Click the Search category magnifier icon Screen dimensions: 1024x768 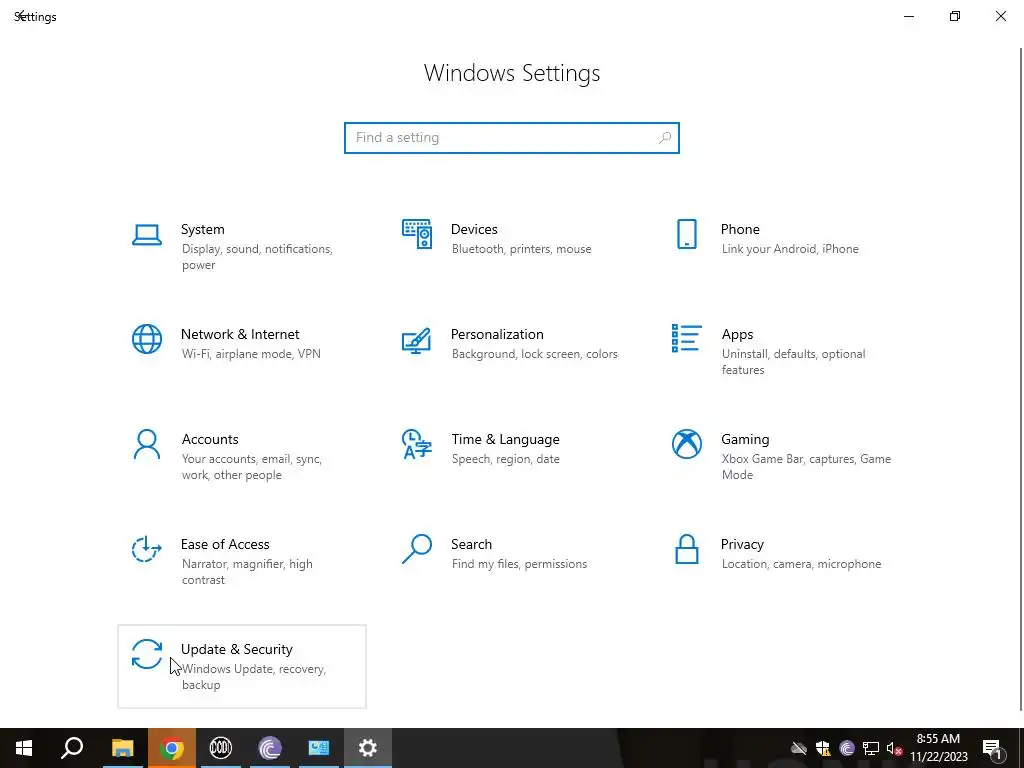(x=417, y=549)
